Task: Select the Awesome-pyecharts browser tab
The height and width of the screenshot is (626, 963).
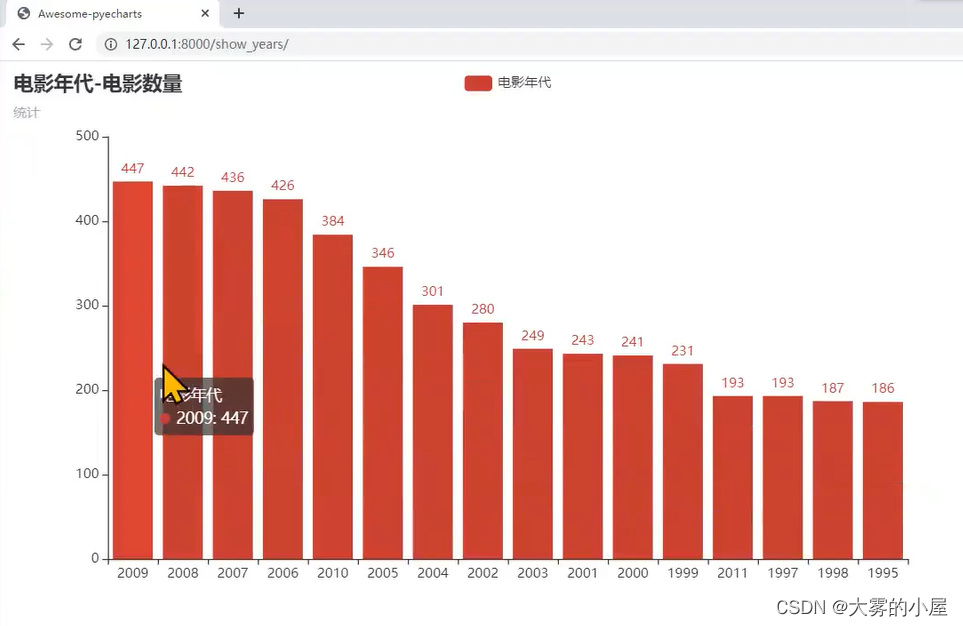Action: point(113,14)
